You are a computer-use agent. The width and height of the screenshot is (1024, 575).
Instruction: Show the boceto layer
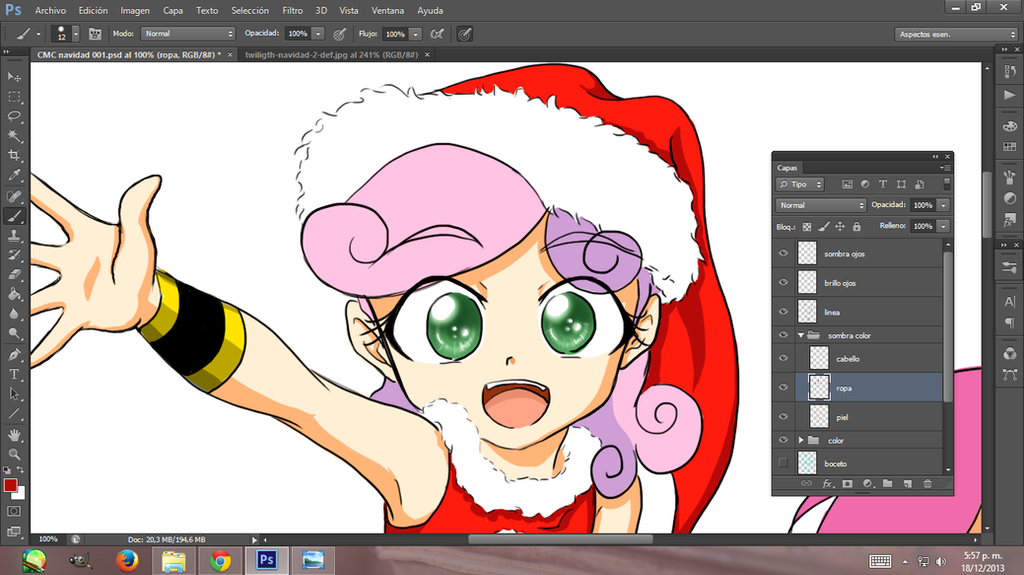point(783,463)
